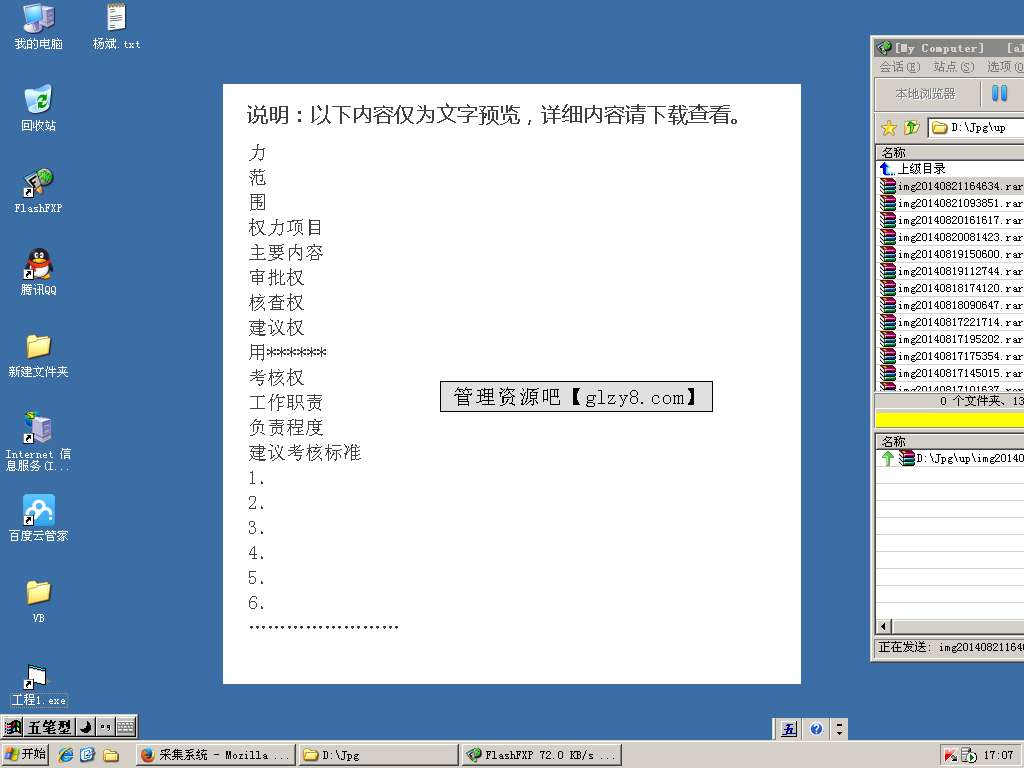The image size is (1024, 768).
Task: Click the blue pause transfer icon in FlashFXP
Action: tap(999, 94)
